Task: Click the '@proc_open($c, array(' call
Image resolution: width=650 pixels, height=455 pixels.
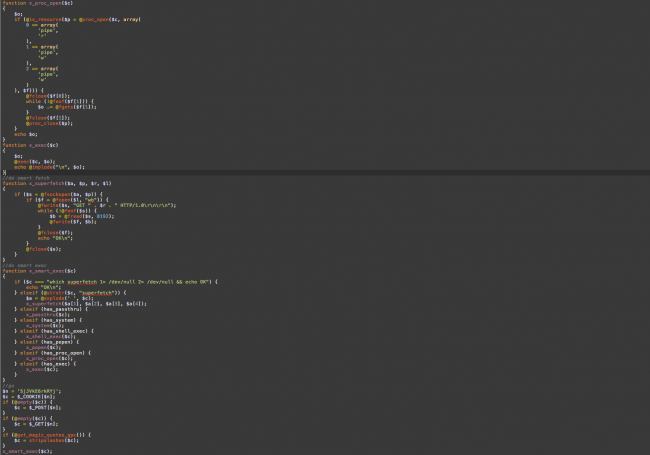Action: click(x=110, y=19)
